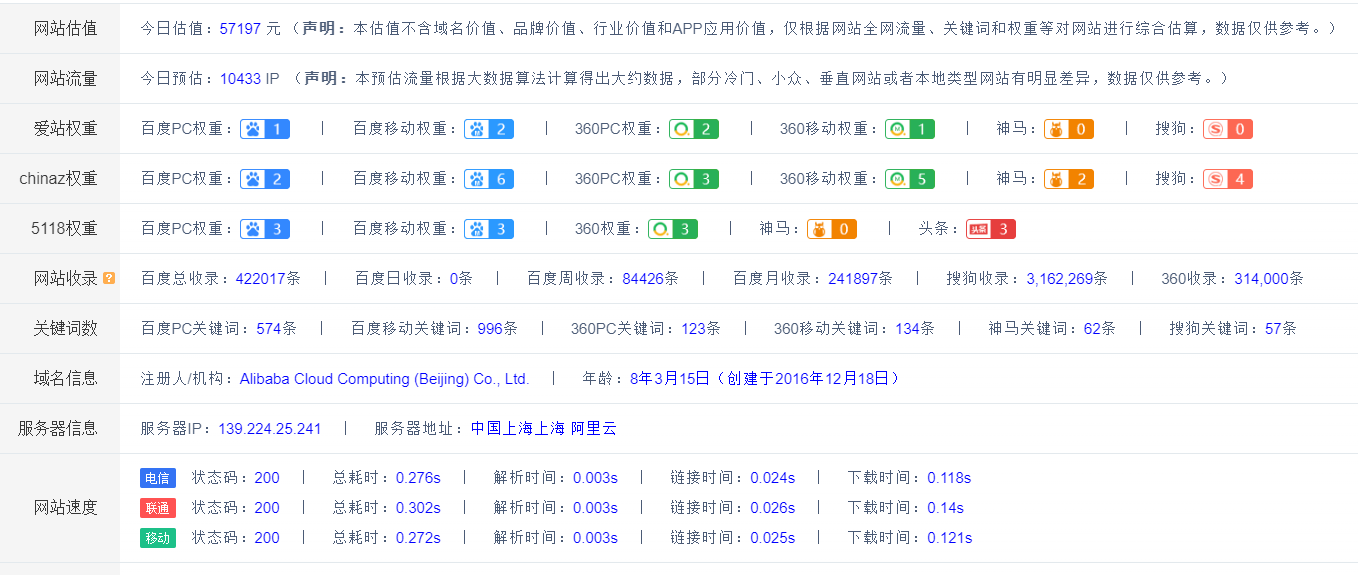Screen dimensions: 1358x575
Task: Open Sogou index 3,162,269 link
Action: coord(1060,279)
